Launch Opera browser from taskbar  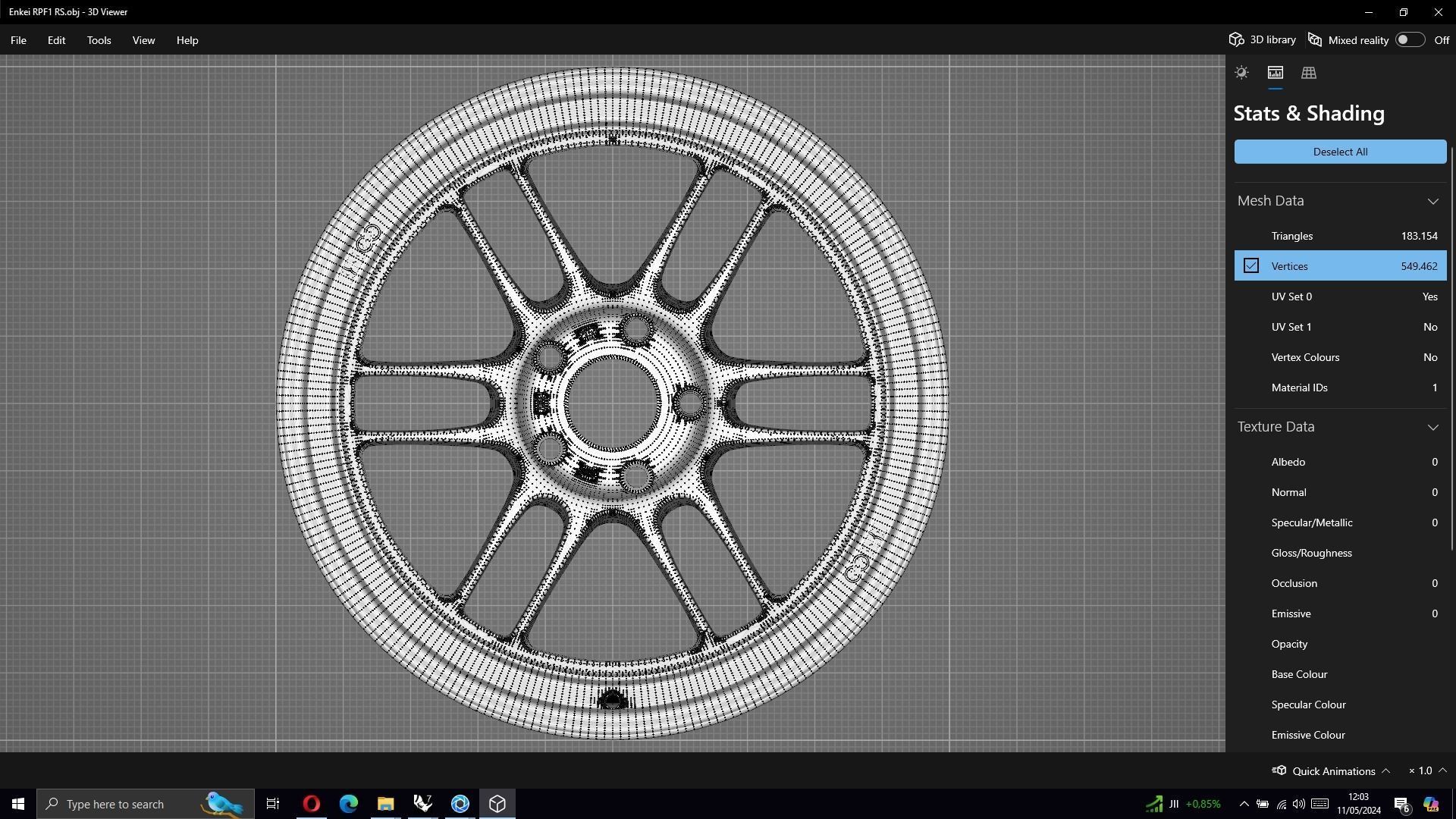(x=312, y=804)
